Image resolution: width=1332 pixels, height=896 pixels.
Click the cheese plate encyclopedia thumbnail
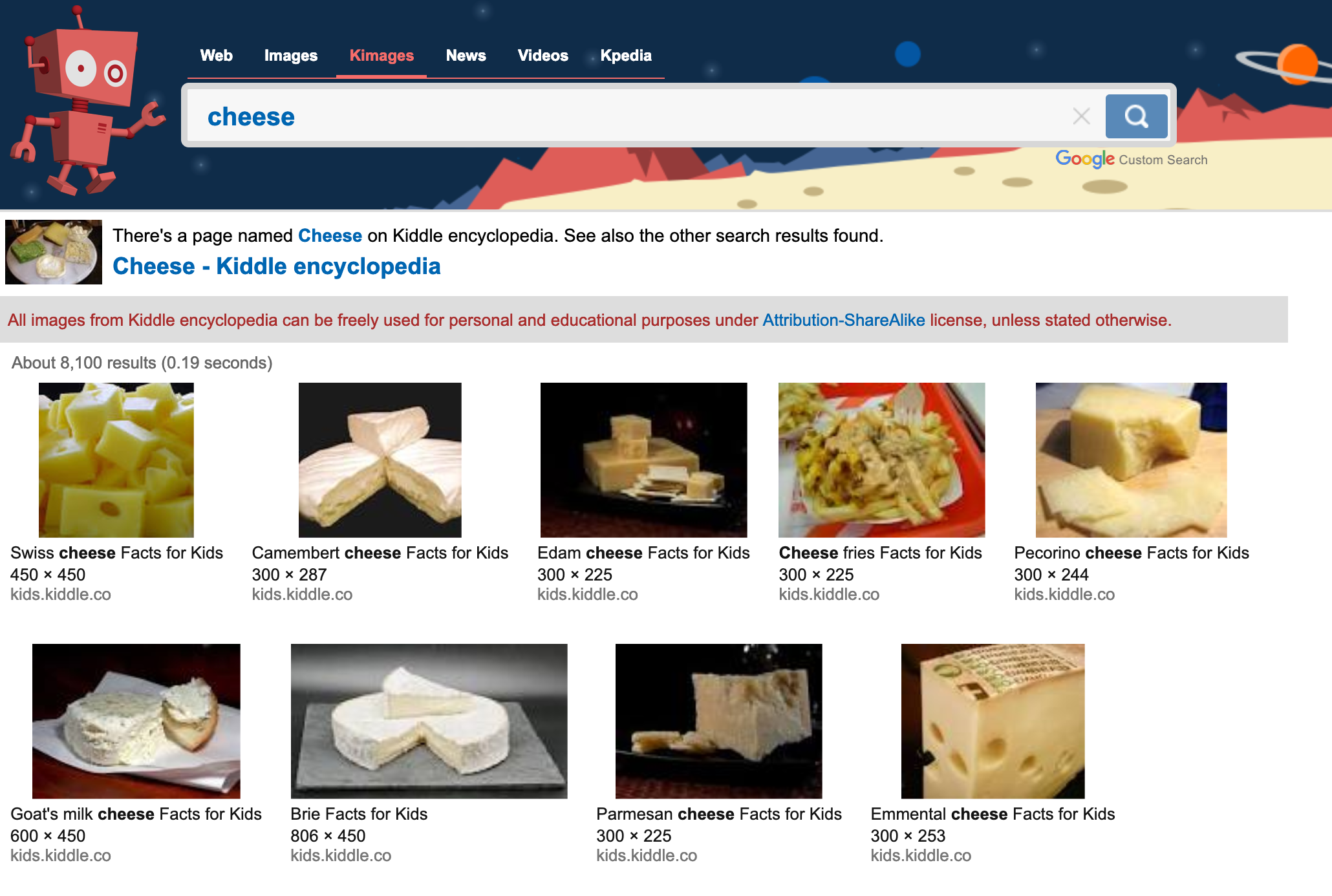coord(54,252)
